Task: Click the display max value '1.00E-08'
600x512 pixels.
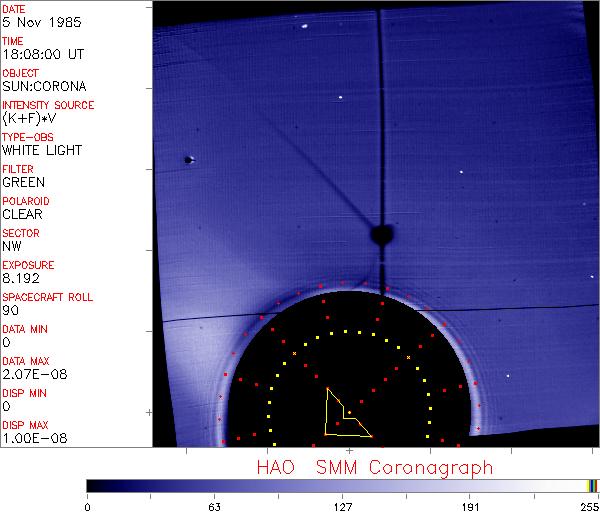Action: click(30, 438)
